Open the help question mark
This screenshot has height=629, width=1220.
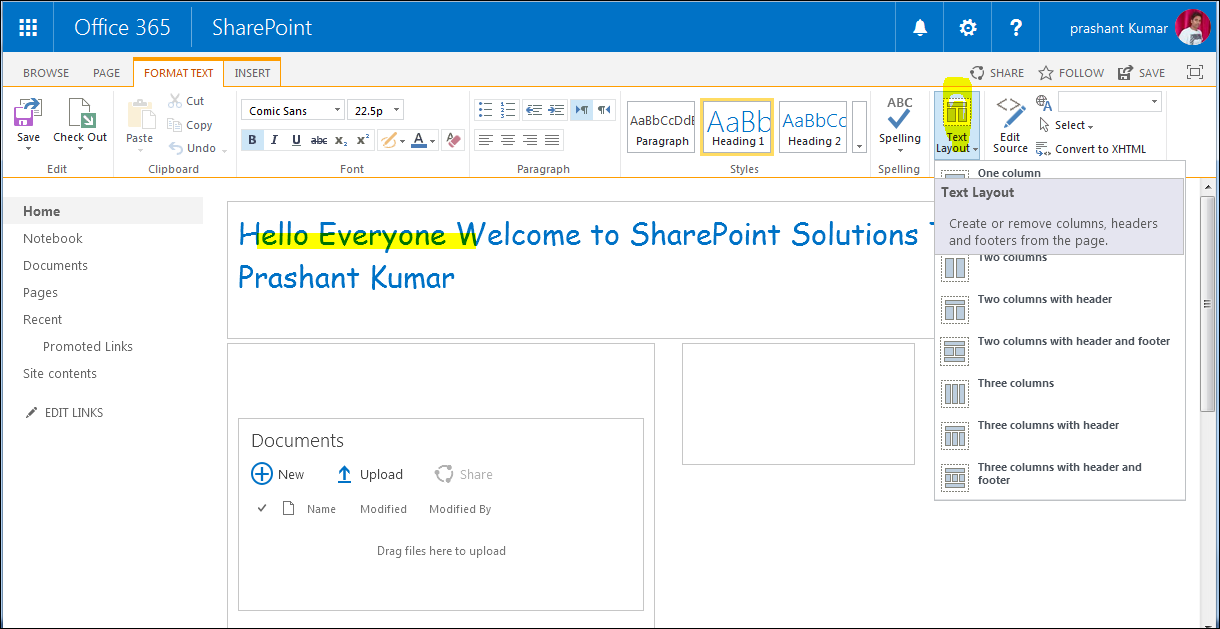coord(1016,28)
